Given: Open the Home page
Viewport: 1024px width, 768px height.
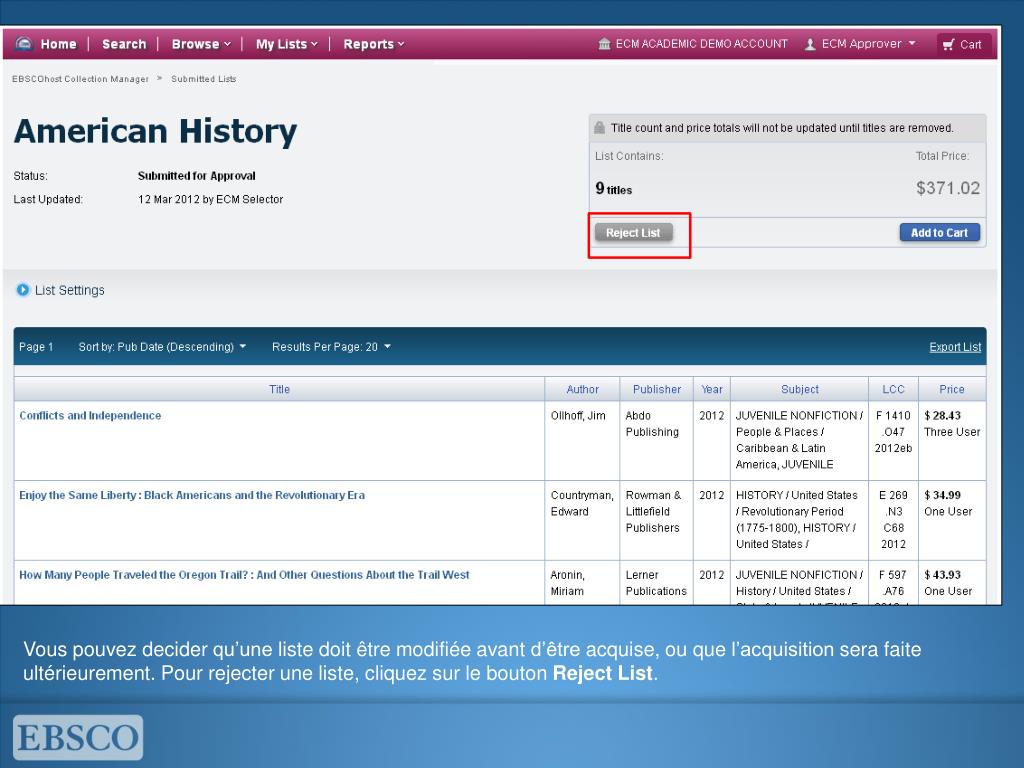Looking at the screenshot, I should tap(58, 44).
